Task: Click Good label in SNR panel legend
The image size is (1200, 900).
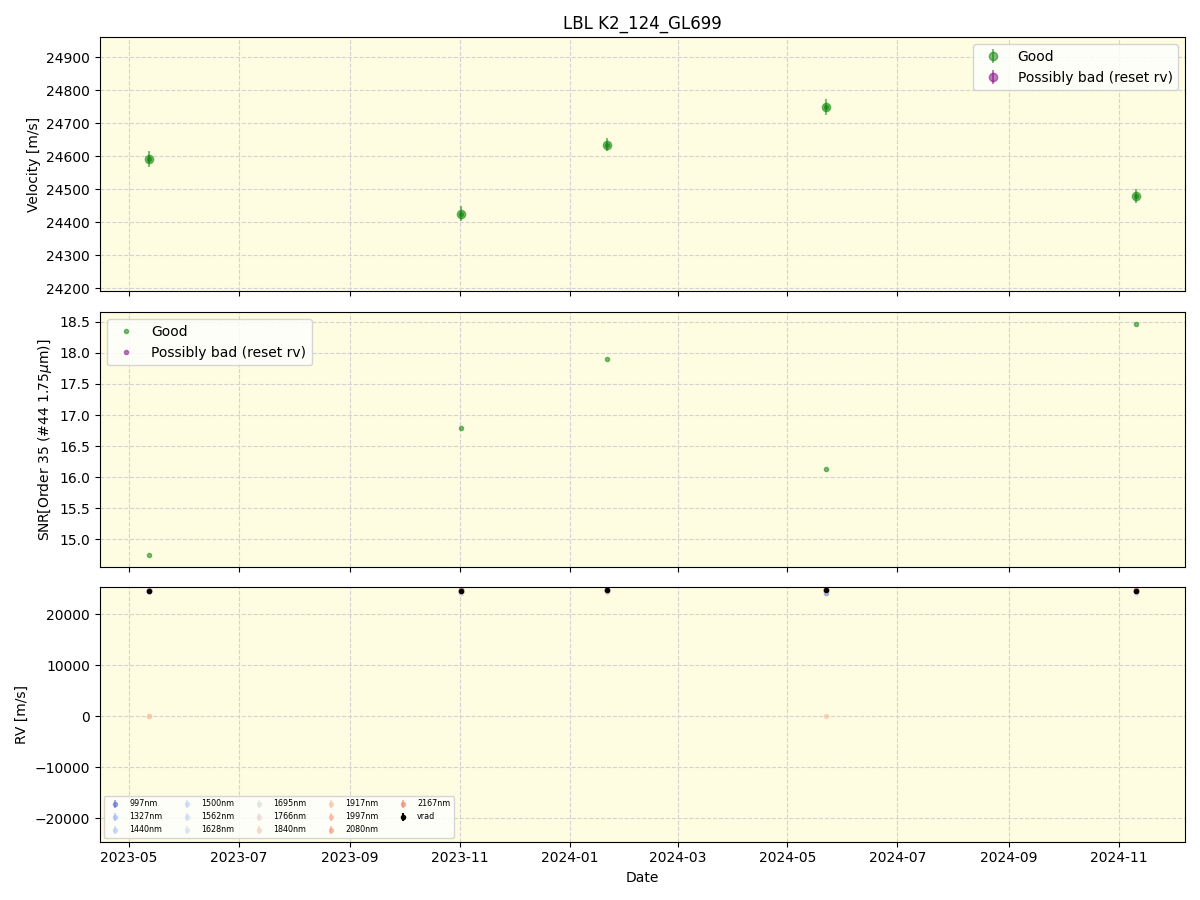Action: pyautogui.click(x=169, y=331)
